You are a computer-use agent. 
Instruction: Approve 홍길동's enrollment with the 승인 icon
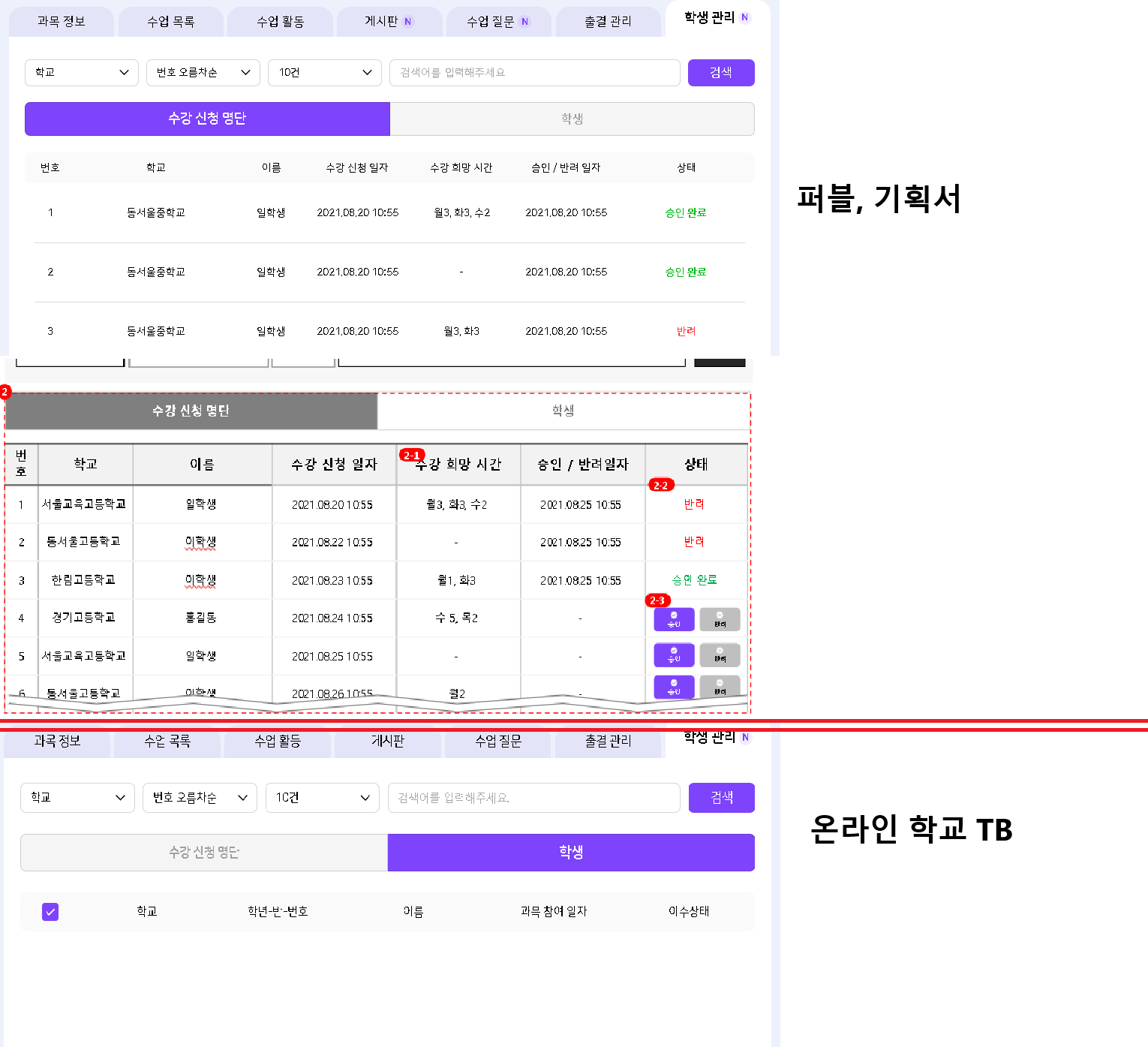tap(674, 619)
